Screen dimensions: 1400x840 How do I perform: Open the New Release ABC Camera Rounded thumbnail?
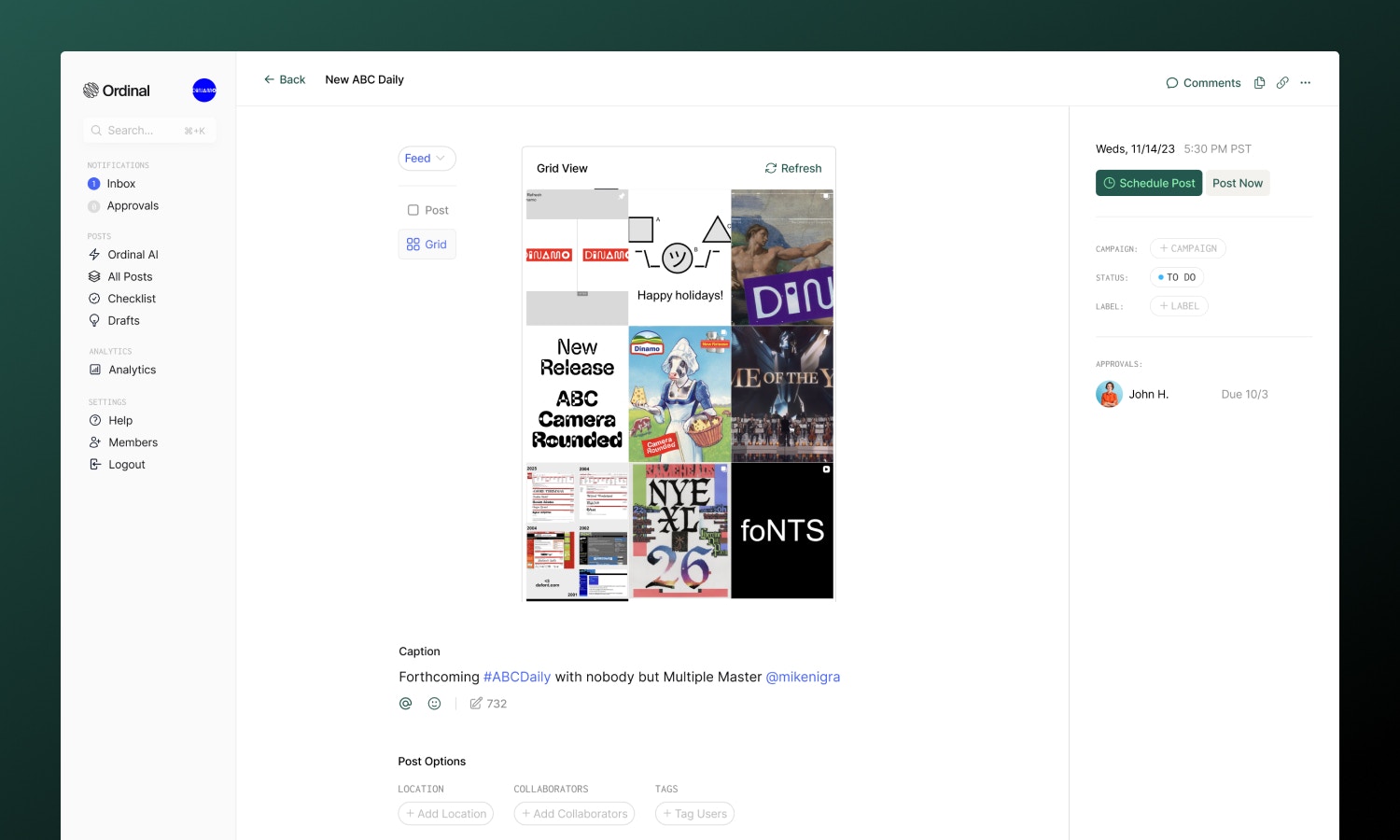[x=577, y=394]
